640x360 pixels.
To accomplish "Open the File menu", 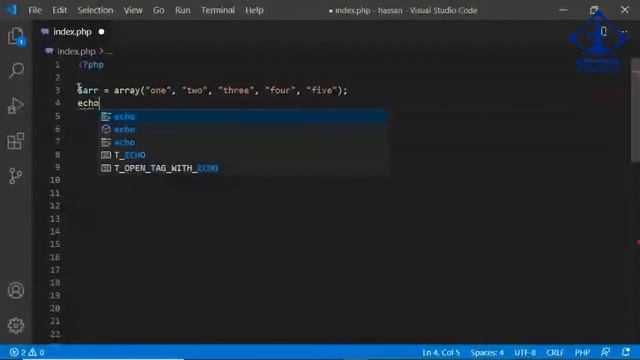I will point(35,10).
